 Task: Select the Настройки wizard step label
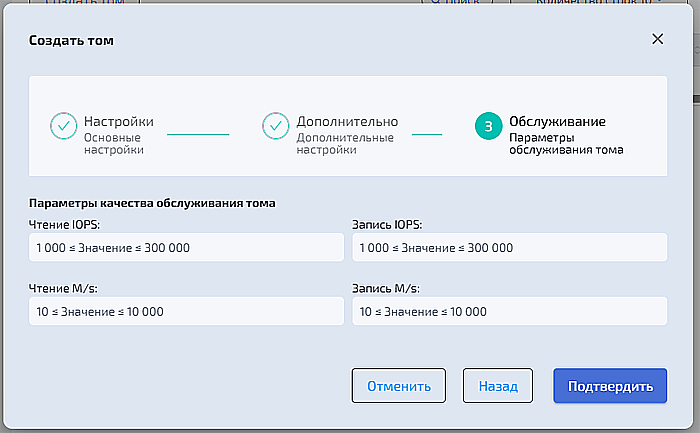tap(119, 121)
